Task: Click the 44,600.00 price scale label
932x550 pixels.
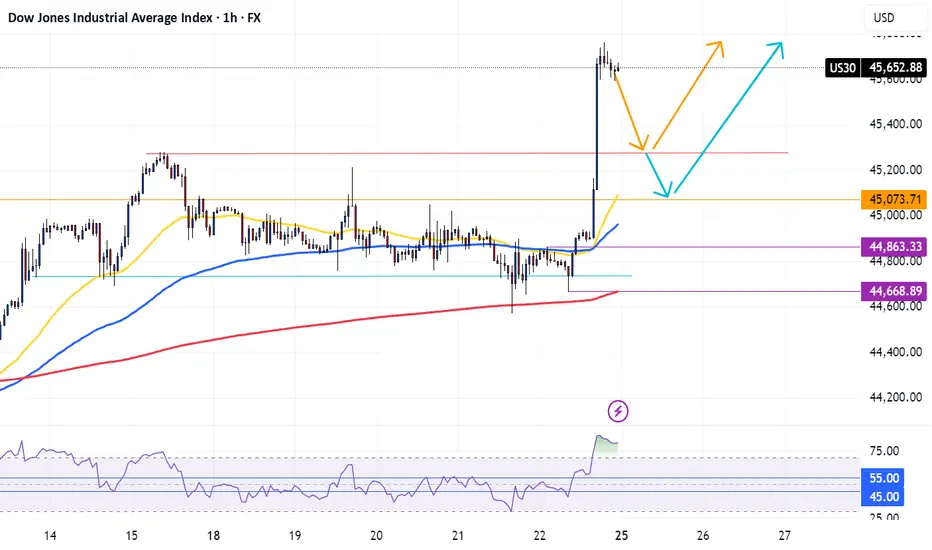Action: (896, 306)
